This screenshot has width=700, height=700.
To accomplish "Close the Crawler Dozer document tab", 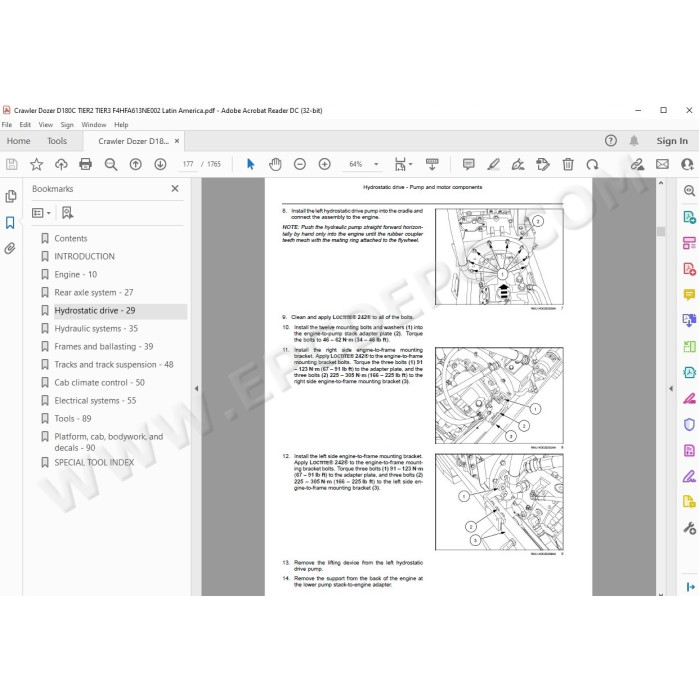I will 177,141.
